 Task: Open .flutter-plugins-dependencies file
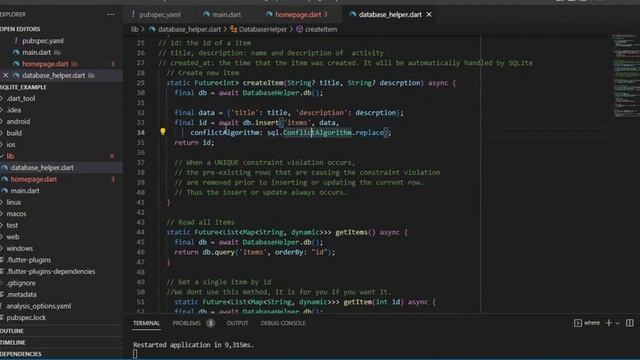click(51, 271)
